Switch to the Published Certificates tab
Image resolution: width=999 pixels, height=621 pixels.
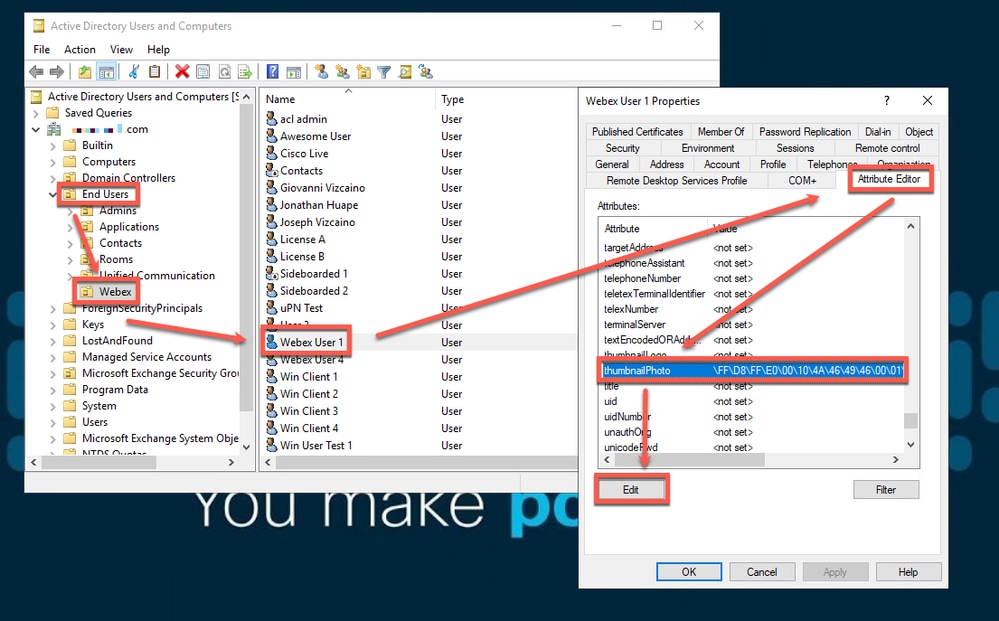click(x=637, y=132)
